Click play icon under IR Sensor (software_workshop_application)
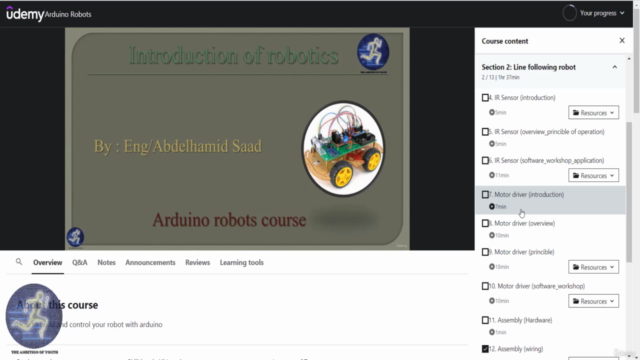Screen dimensions: 640x360 [x=491, y=175]
